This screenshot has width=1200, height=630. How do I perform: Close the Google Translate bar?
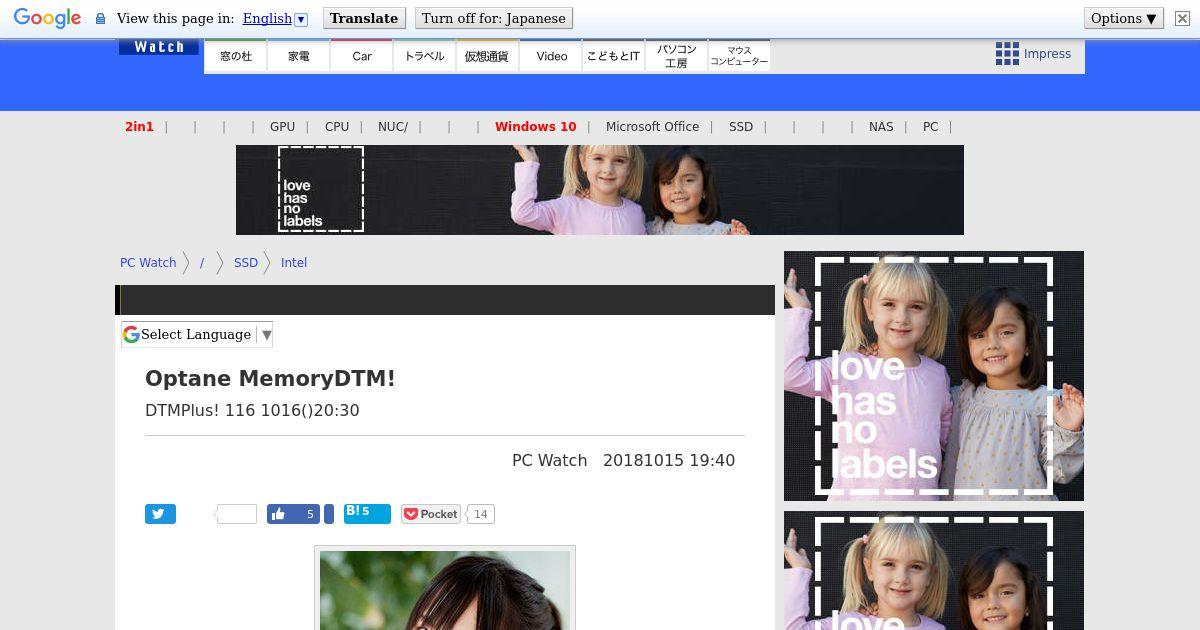click(x=1182, y=18)
